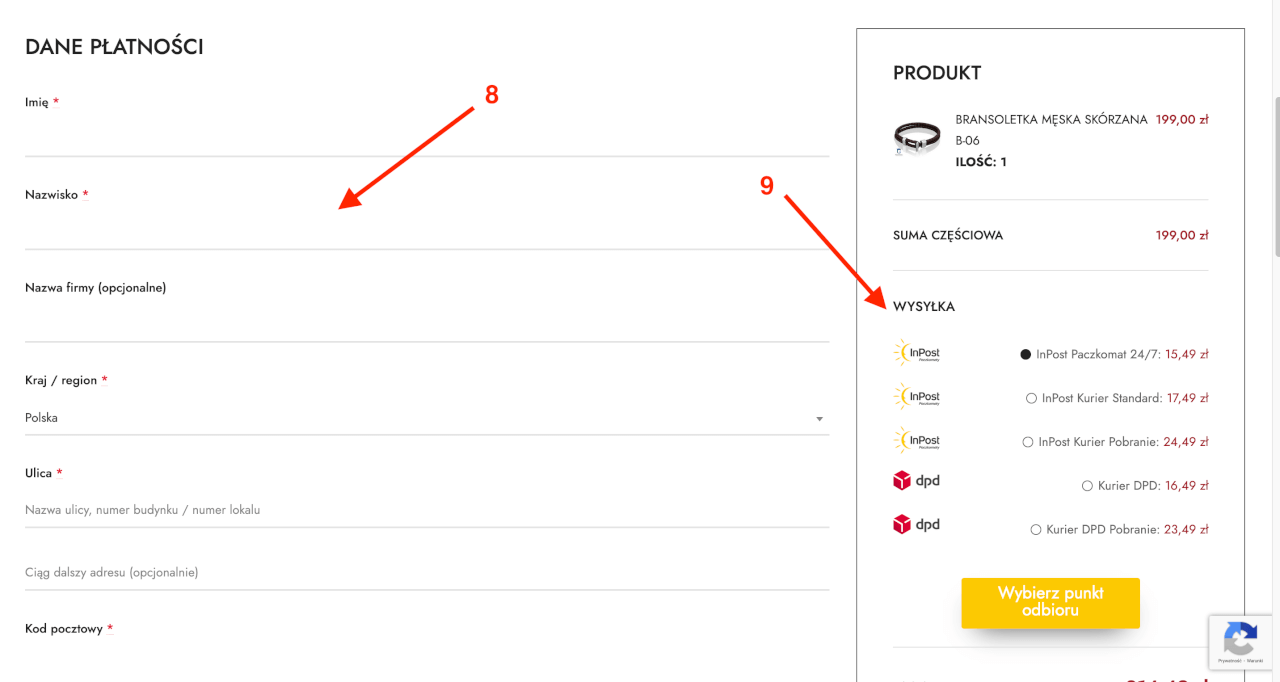Viewport: 1280px width, 682px height.
Task: Open the Polska country selector
Action: click(420, 418)
